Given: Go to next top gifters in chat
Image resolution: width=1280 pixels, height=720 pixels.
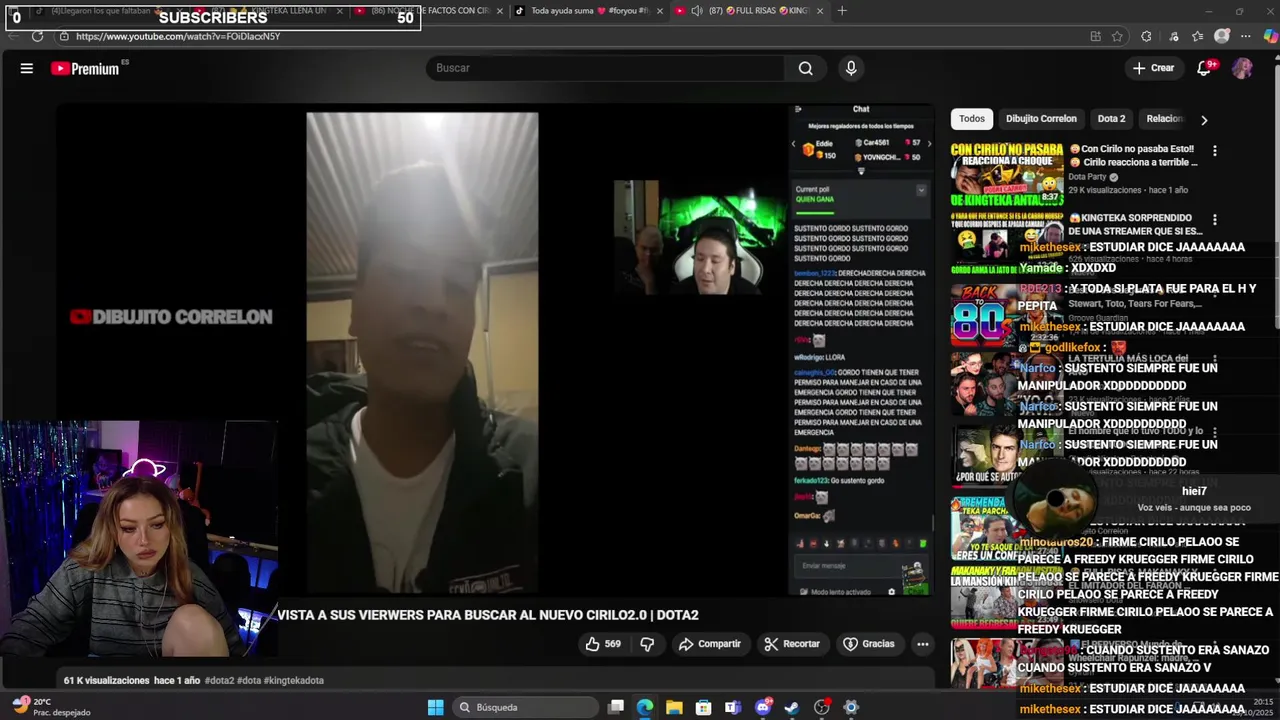Looking at the screenshot, I should (x=929, y=144).
